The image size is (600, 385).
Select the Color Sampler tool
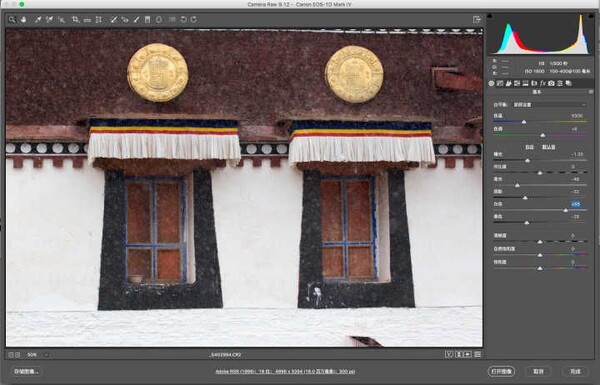pos(49,20)
